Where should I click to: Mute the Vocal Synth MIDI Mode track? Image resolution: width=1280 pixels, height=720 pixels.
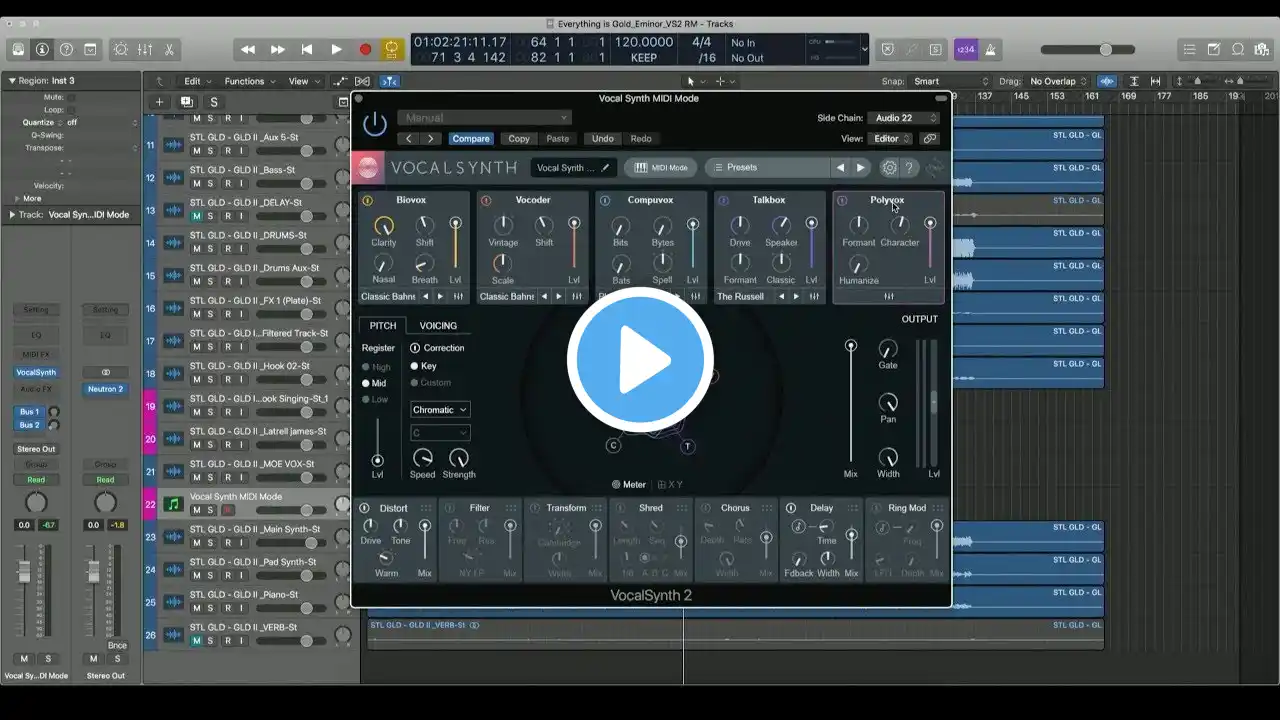196,510
